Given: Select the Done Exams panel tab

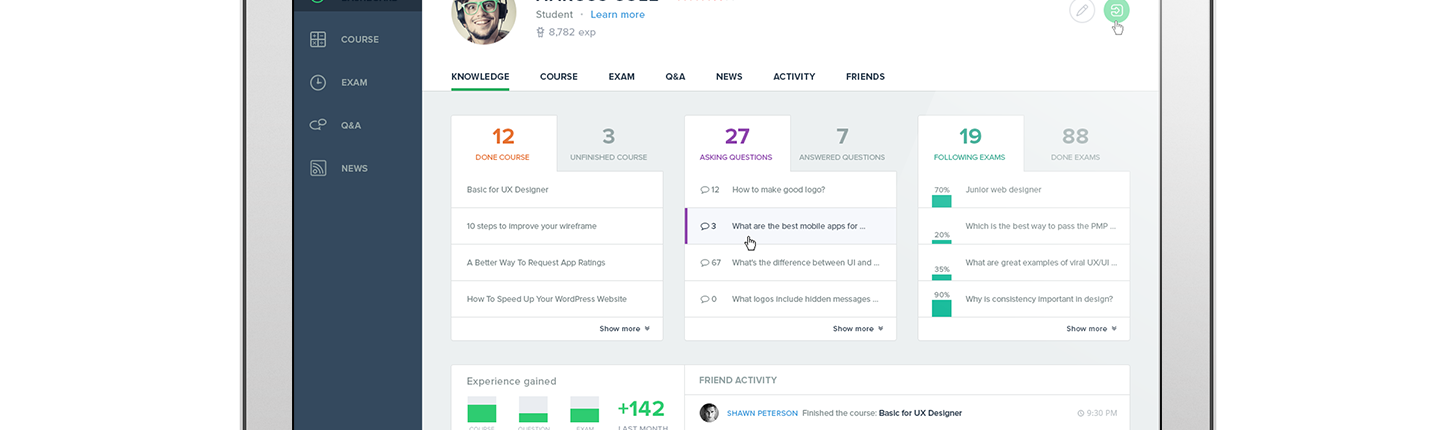Looking at the screenshot, I should tap(1075, 144).
